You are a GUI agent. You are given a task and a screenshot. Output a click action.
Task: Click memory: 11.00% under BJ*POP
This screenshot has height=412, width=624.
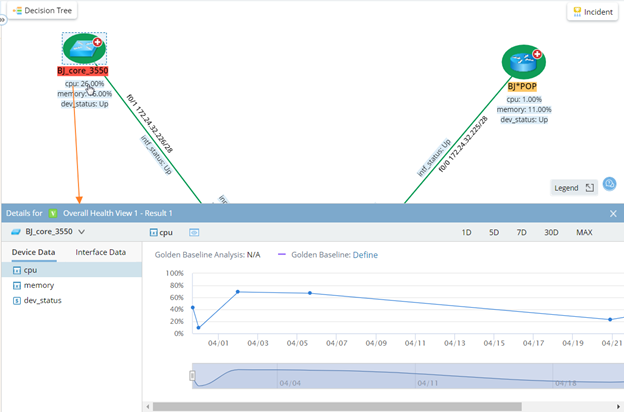524,109
